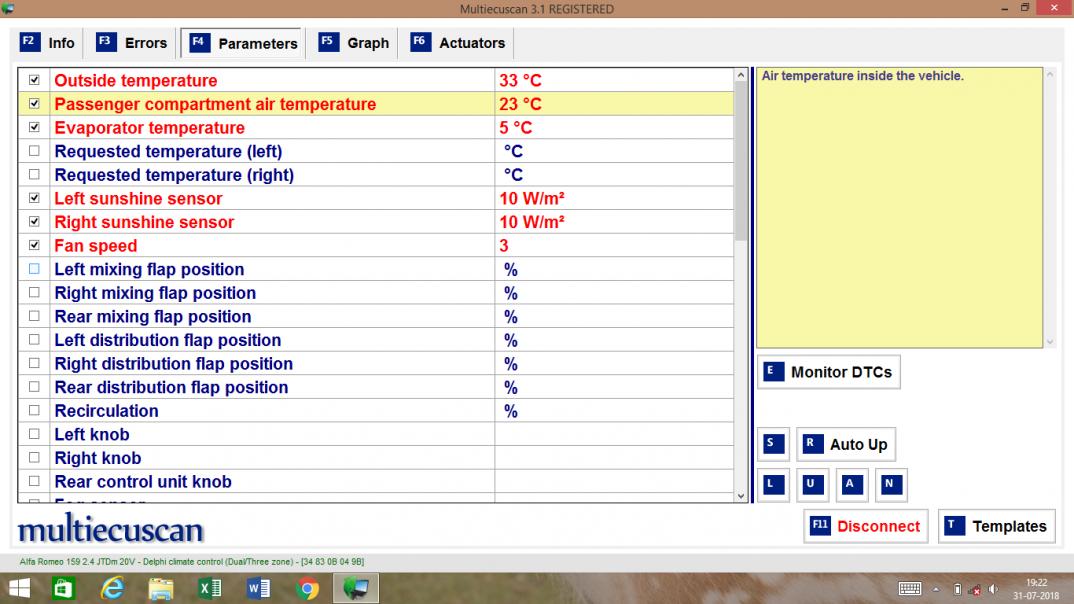Open the Windows Store taskbar icon
This screenshot has height=604, width=1074.
coord(63,588)
